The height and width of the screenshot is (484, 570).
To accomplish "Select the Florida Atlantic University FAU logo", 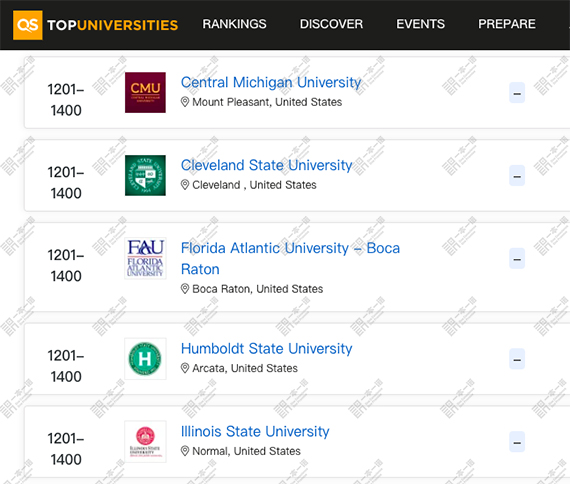I will coord(145,258).
